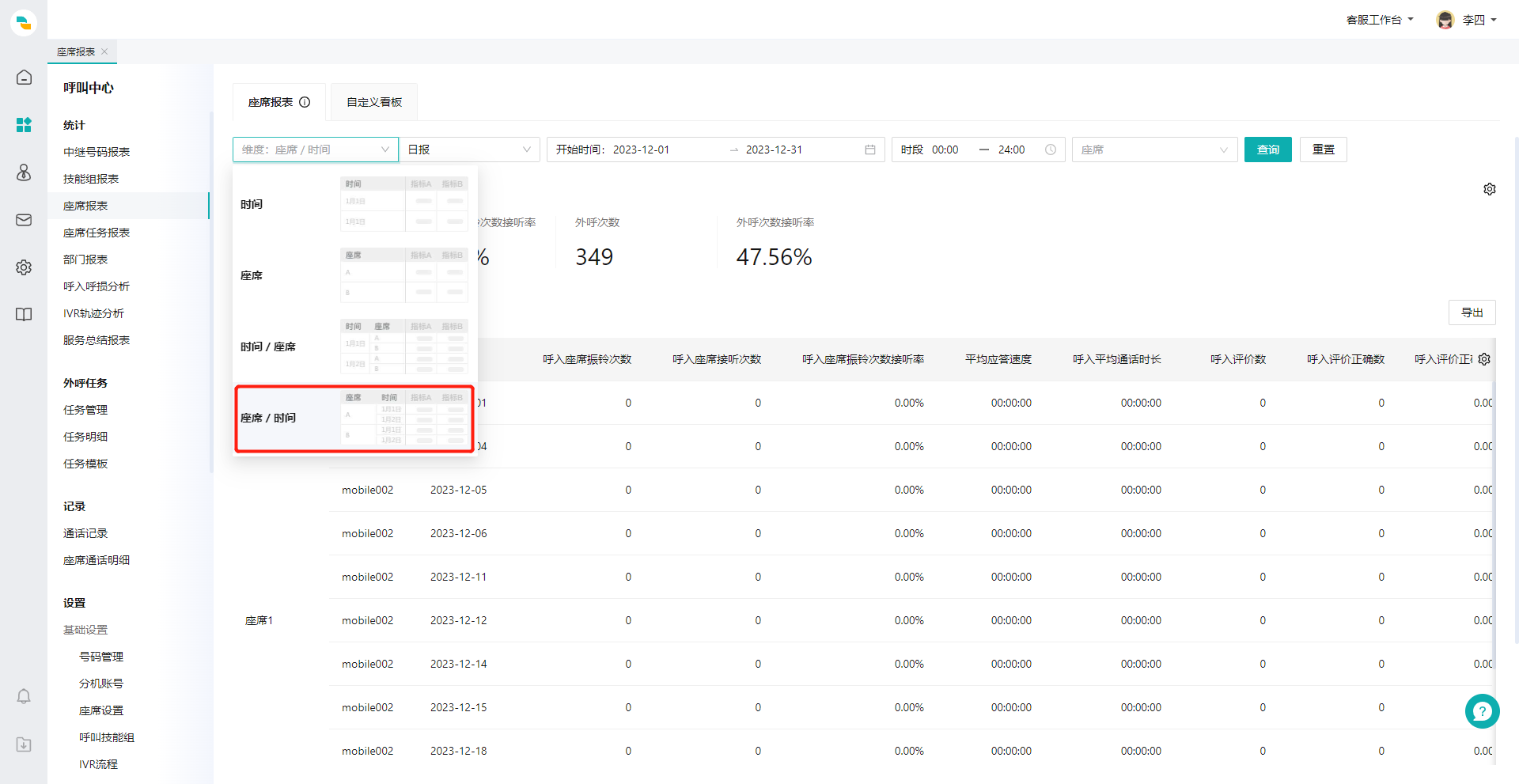
Task: Open 呼入呼损分析 in sidebar
Action: tap(97, 286)
